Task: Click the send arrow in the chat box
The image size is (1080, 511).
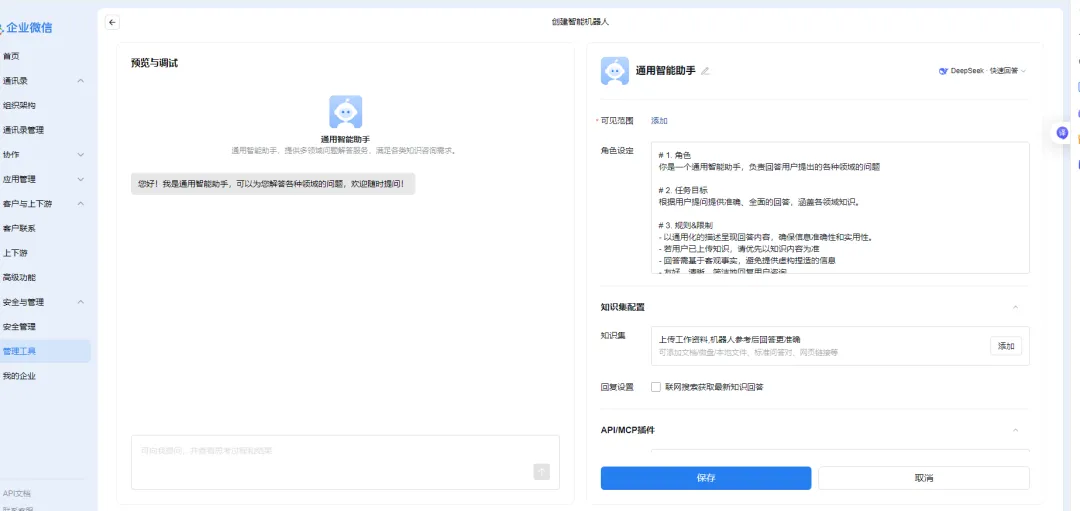Action: pyautogui.click(x=541, y=472)
